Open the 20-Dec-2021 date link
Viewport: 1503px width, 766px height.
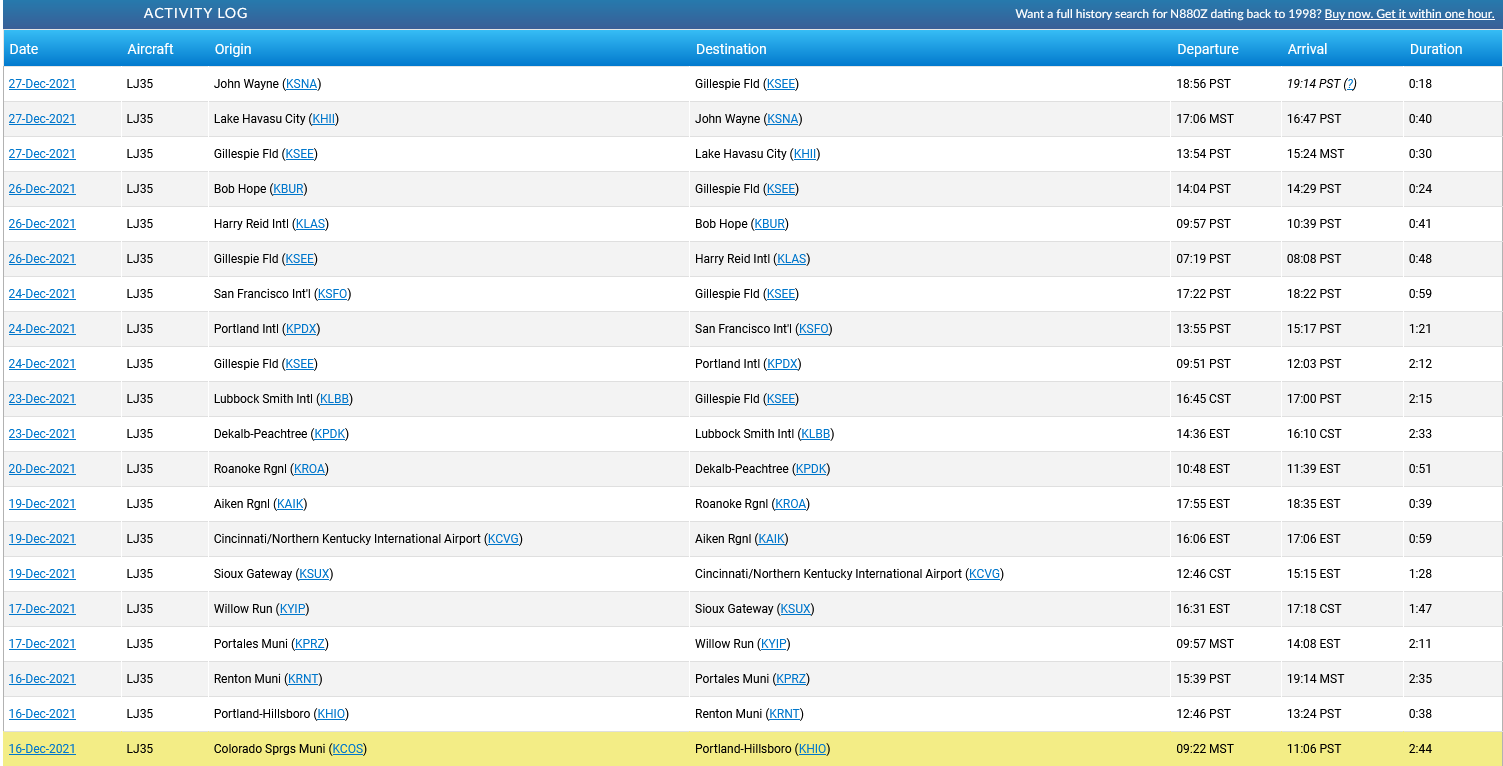[42, 469]
